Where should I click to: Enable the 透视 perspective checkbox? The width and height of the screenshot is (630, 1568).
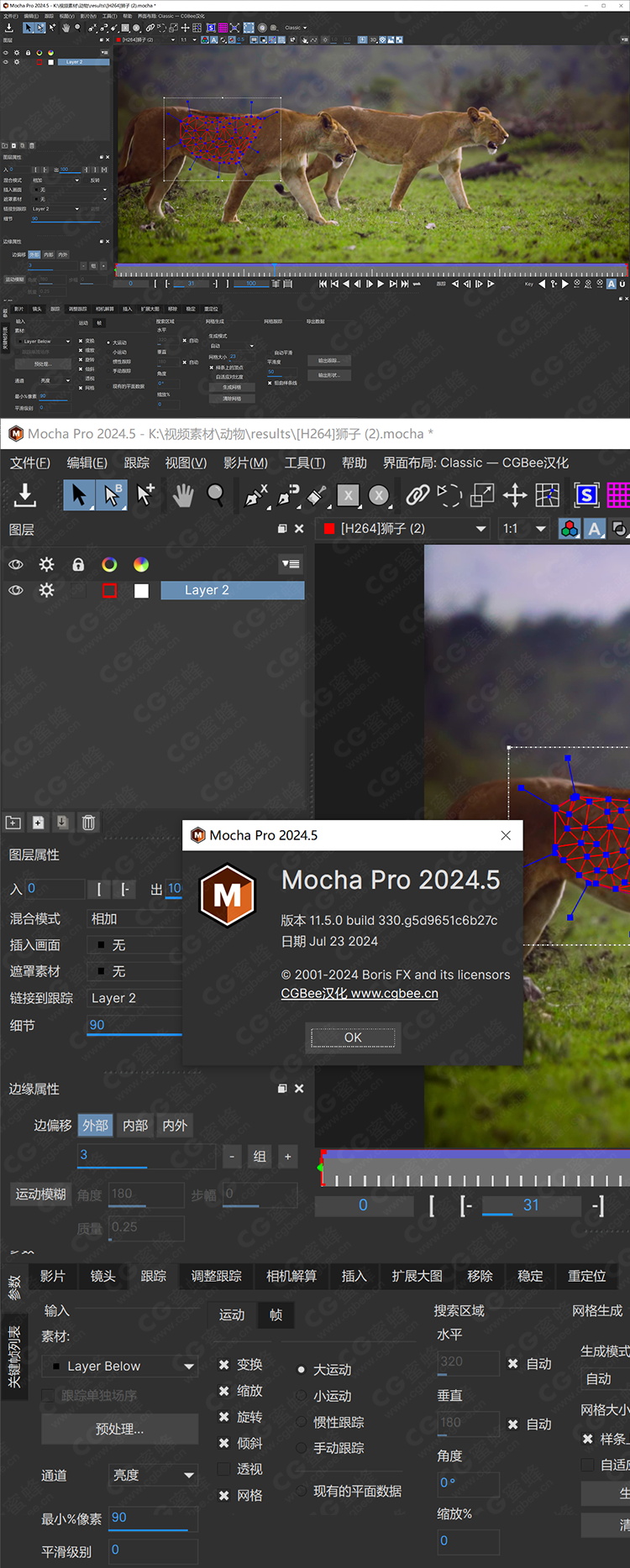point(224,1469)
